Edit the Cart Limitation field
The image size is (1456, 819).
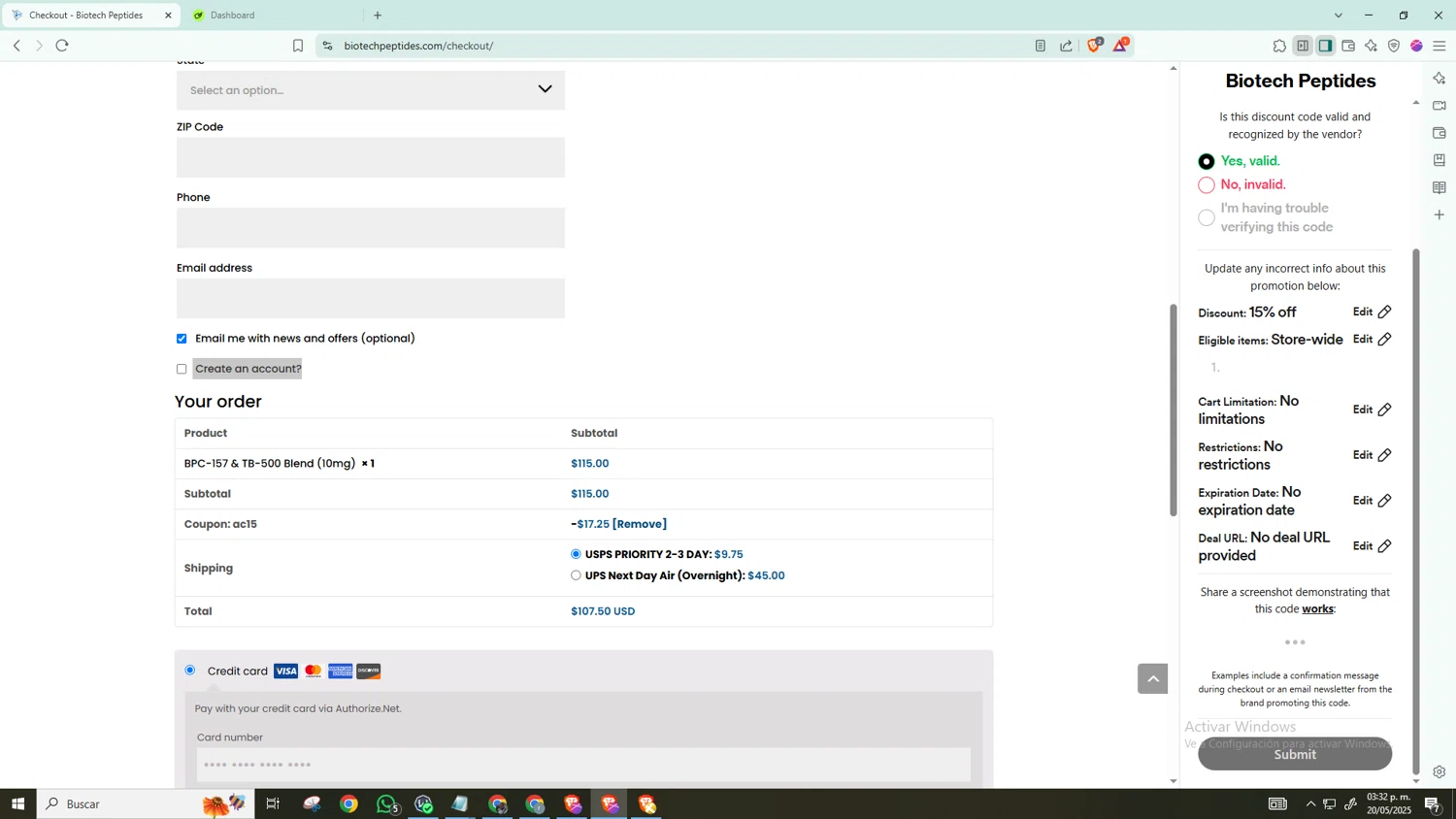[x=1373, y=409]
